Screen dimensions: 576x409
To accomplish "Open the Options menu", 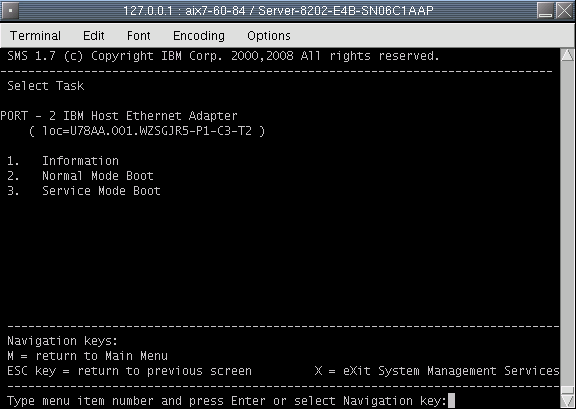I will pyautogui.click(x=269, y=36).
